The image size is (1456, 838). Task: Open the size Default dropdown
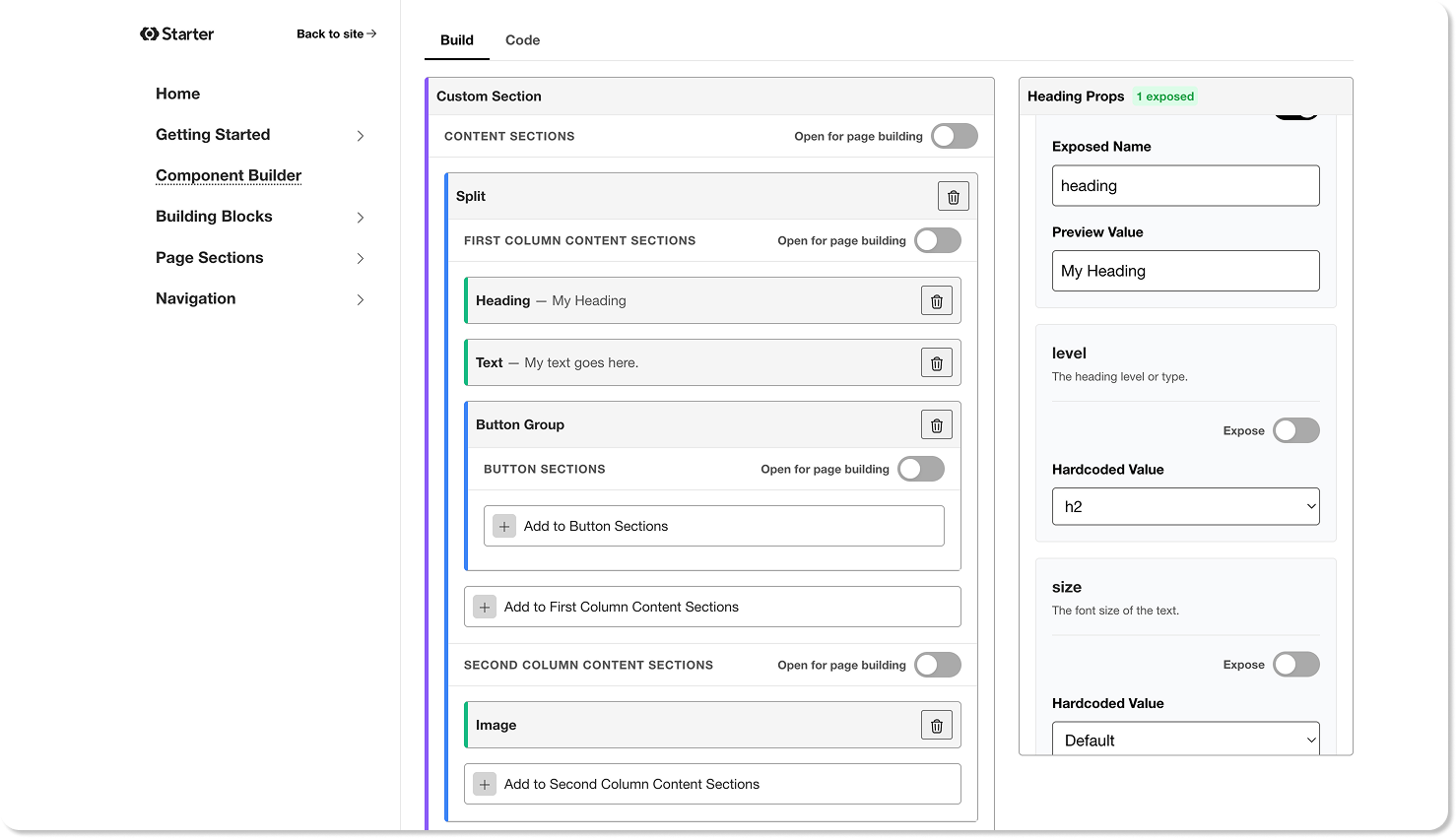pos(1185,739)
